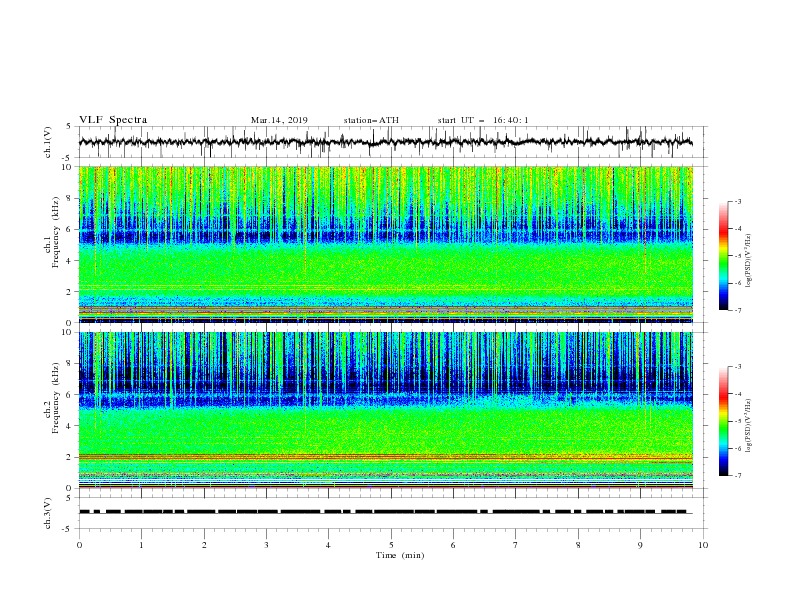Click the "-7" tick on lower colorbar

(737, 476)
